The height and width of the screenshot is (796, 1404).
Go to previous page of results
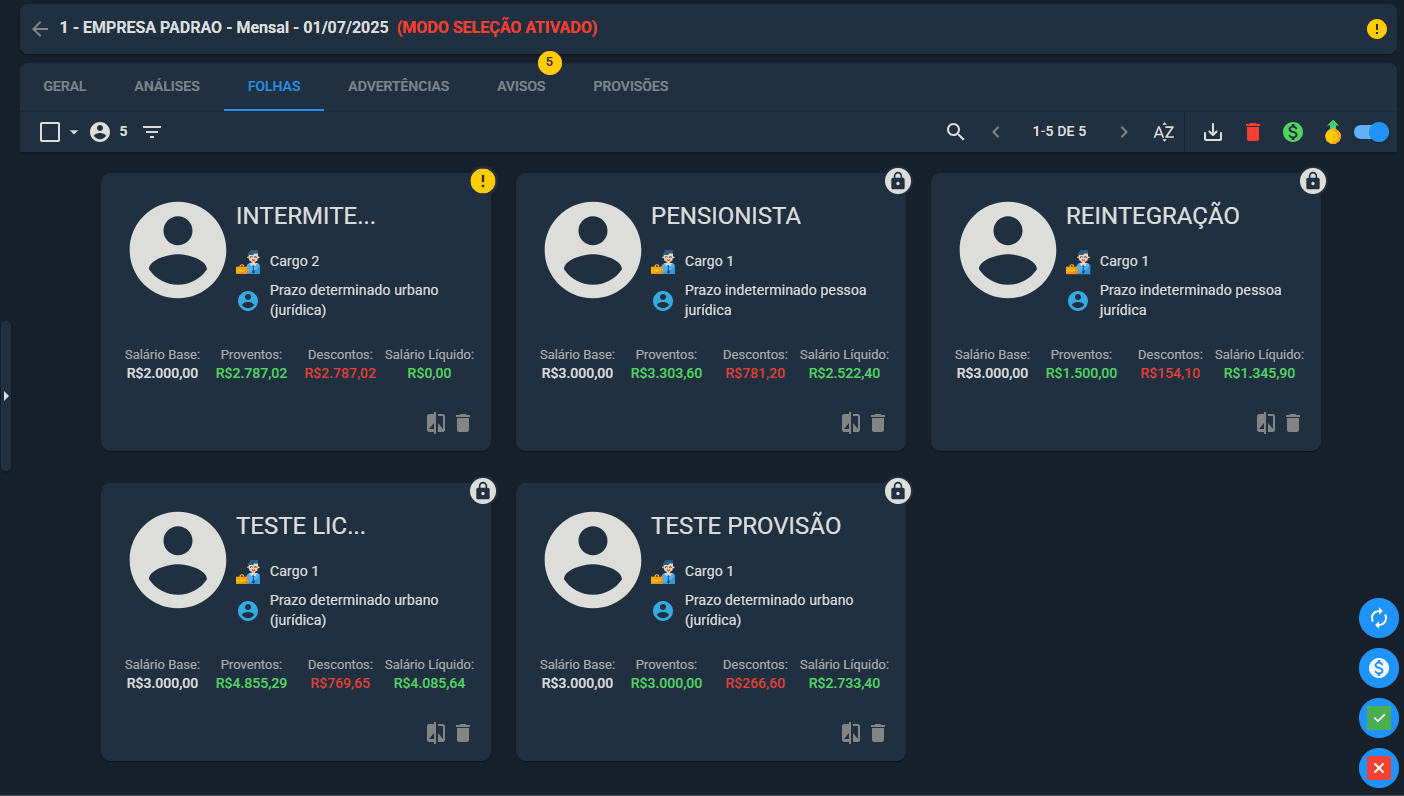pos(995,132)
